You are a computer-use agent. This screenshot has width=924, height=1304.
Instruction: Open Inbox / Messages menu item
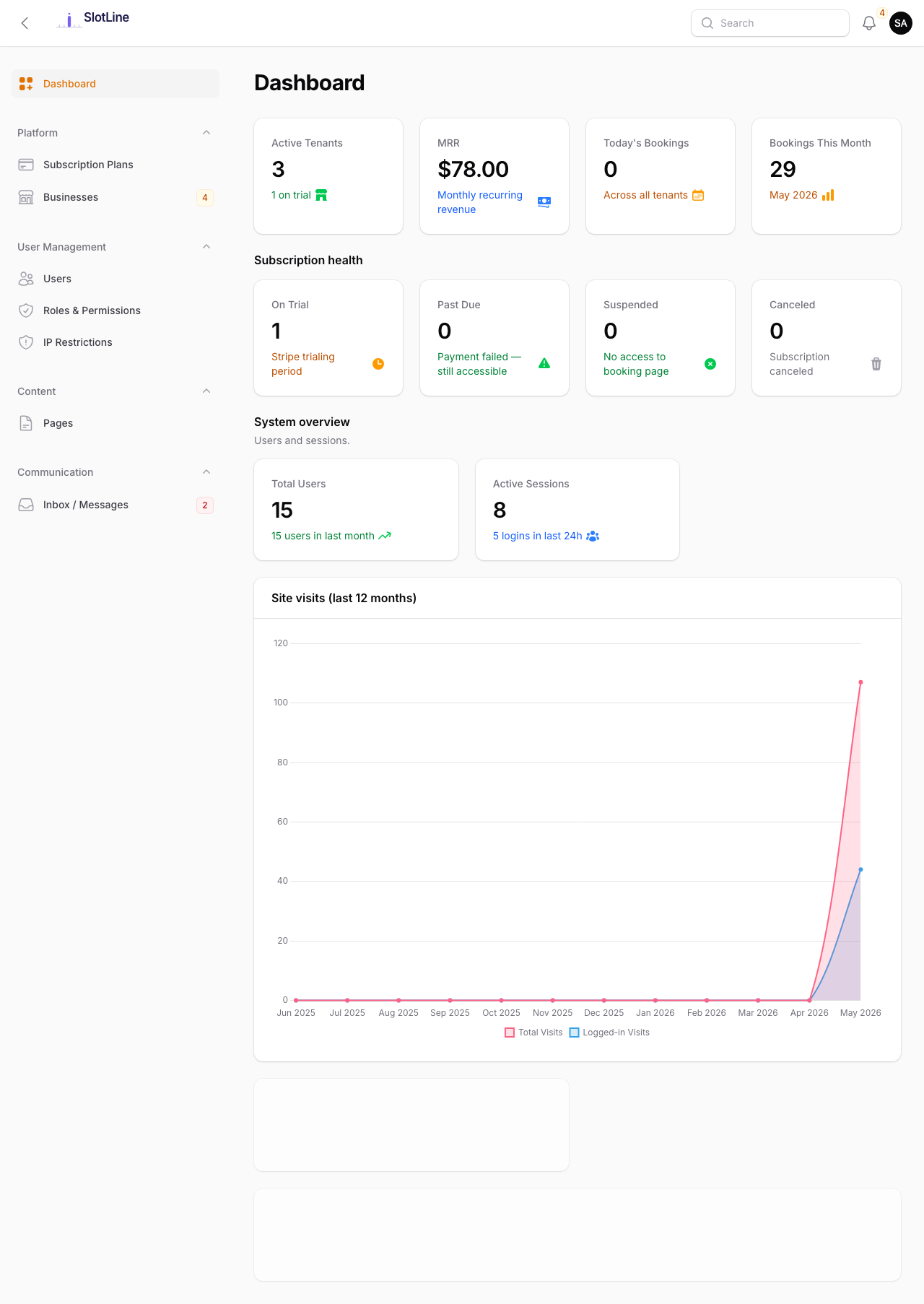click(115, 505)
